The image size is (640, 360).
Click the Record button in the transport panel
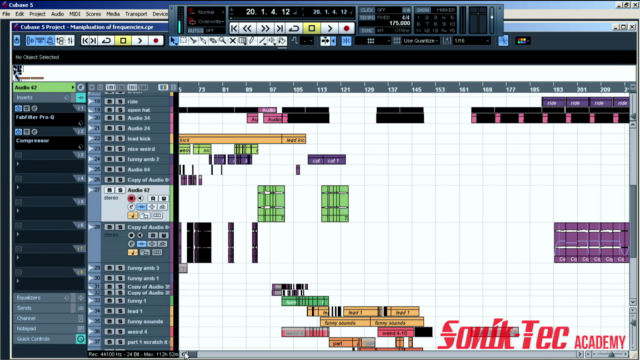(347, 28)
